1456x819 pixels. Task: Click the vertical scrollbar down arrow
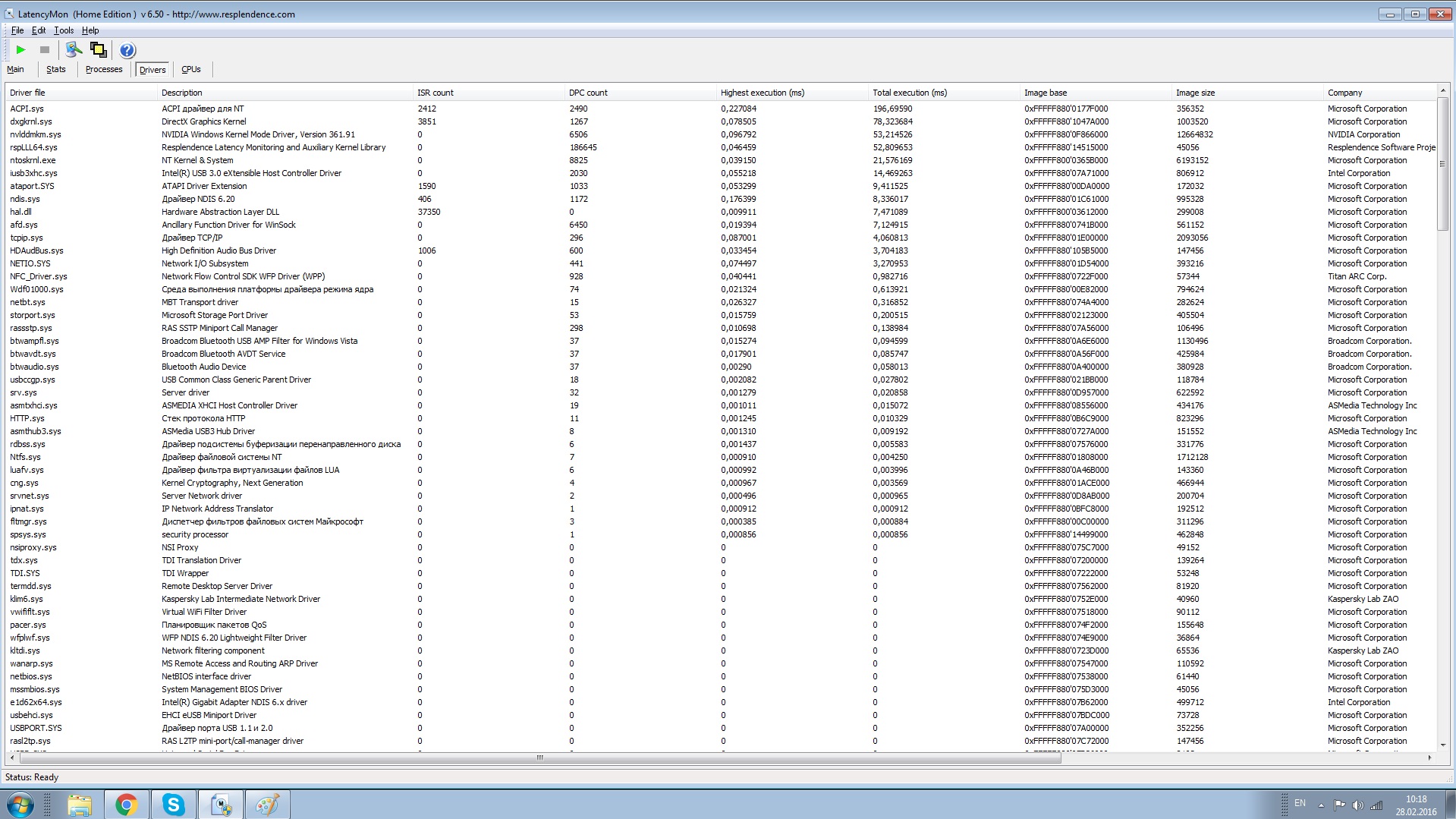(x=1442, y=745)
